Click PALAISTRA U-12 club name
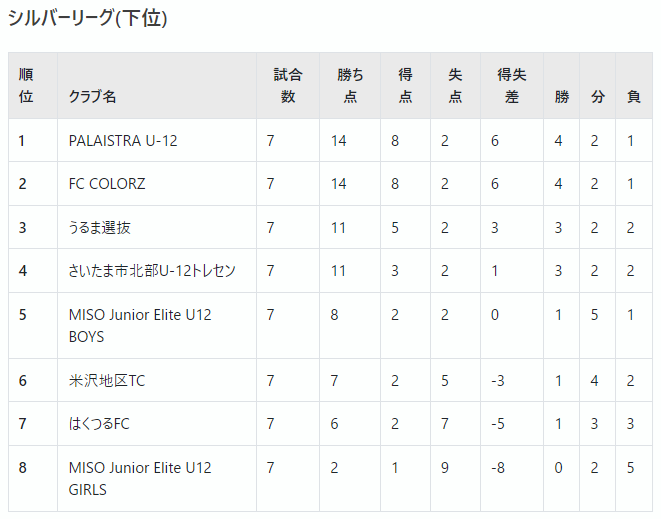661x519 pixels. (123, 140)
